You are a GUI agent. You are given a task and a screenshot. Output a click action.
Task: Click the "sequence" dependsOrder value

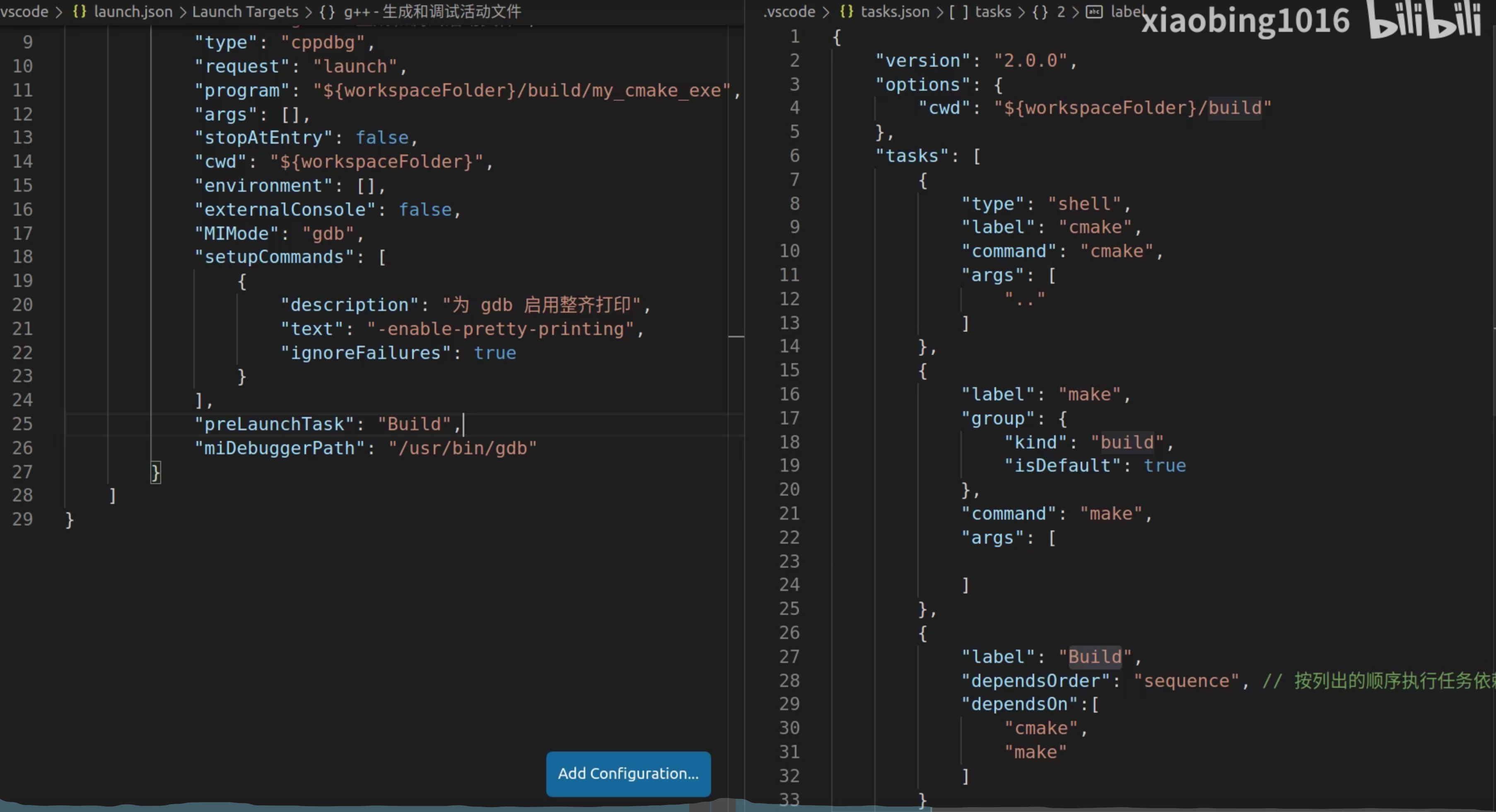(x=1186, y=681)
